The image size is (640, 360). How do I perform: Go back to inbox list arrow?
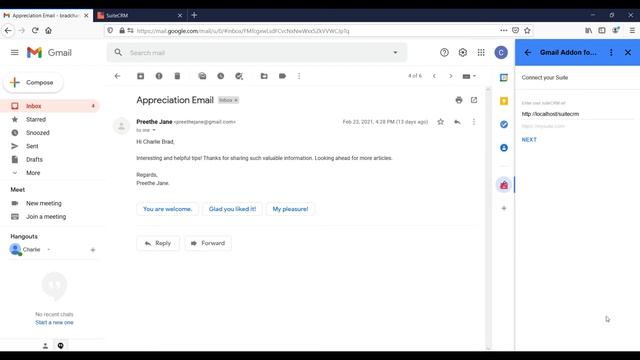[x=118, y=76]
